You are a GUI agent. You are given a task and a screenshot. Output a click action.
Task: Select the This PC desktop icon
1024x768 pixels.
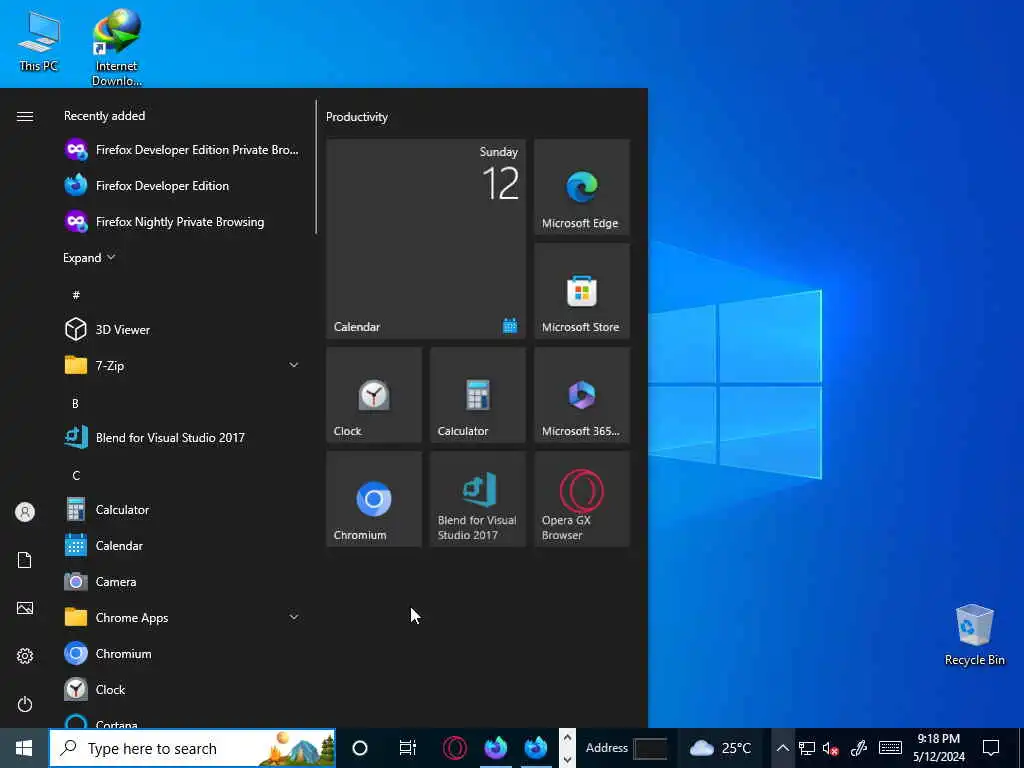pyautogui.click(x=39, y=40)
